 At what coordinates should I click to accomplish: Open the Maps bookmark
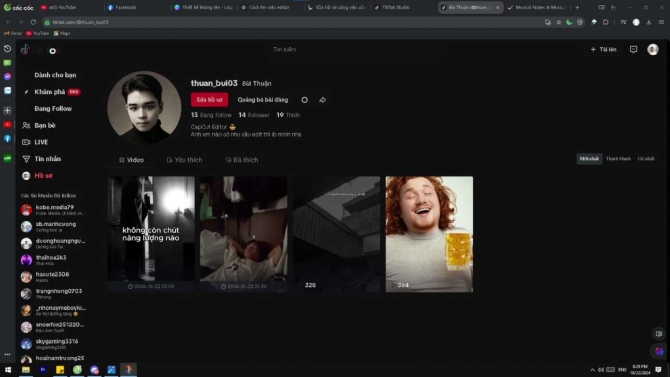62,33
